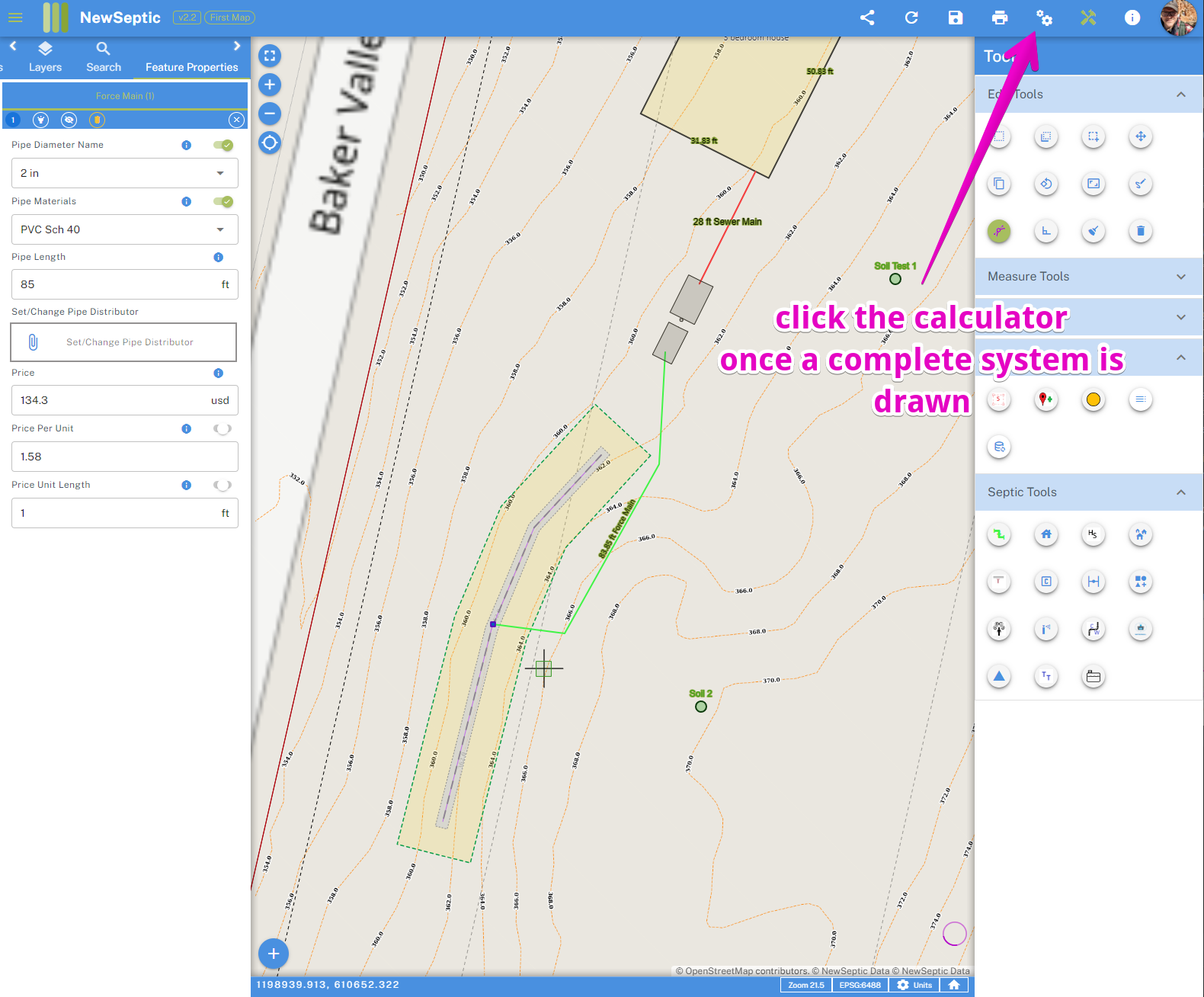
Task: Select the green pipe line septic tool
Action: point(999,534)
